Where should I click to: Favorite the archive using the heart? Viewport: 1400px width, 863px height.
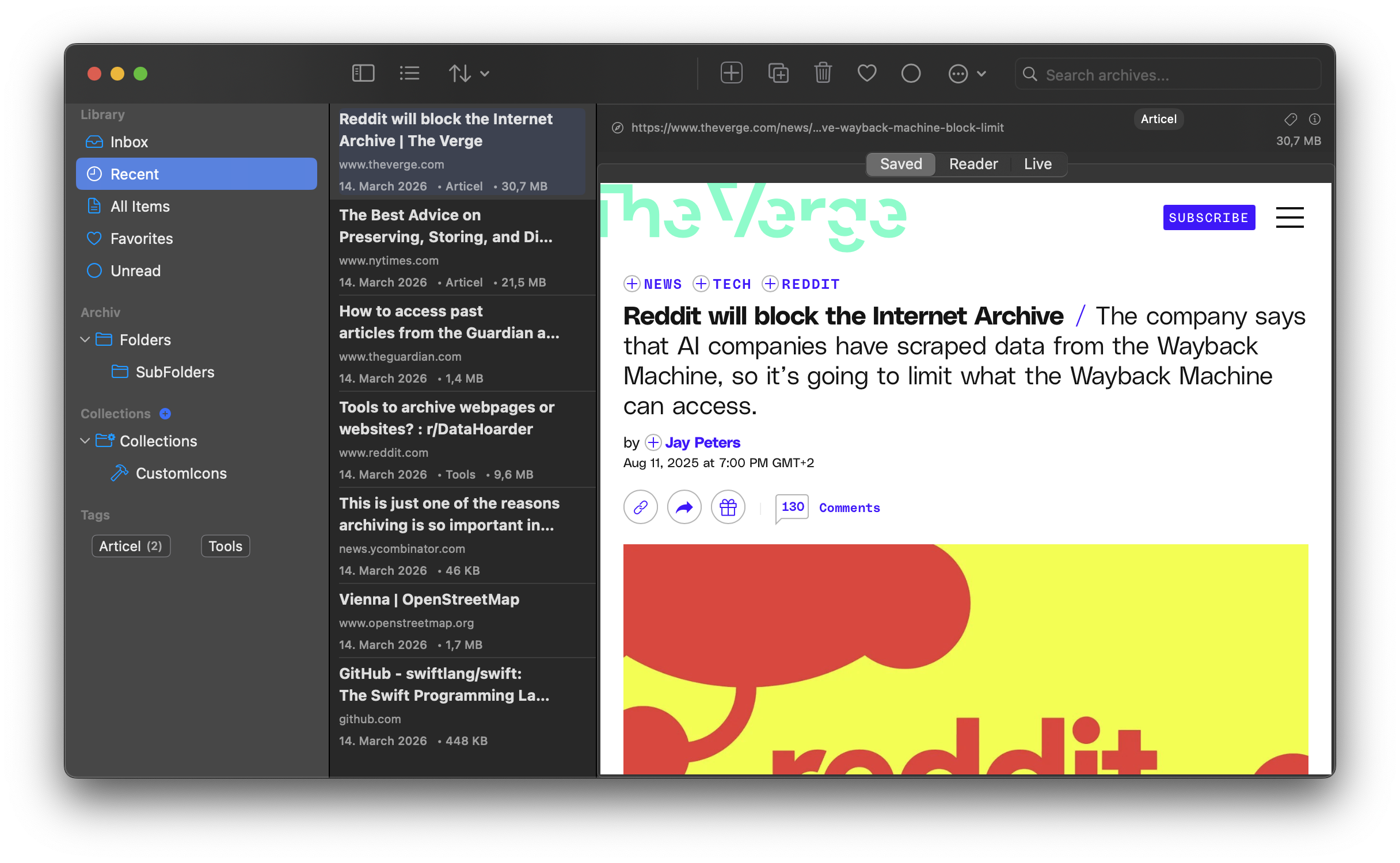[x=866, y=73]
